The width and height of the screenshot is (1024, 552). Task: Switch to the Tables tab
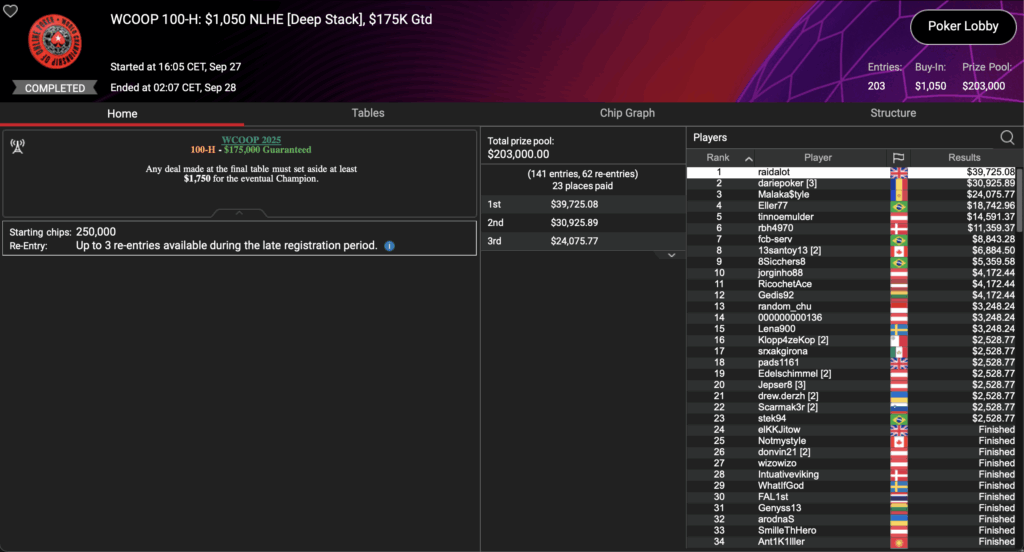(368, 113)
